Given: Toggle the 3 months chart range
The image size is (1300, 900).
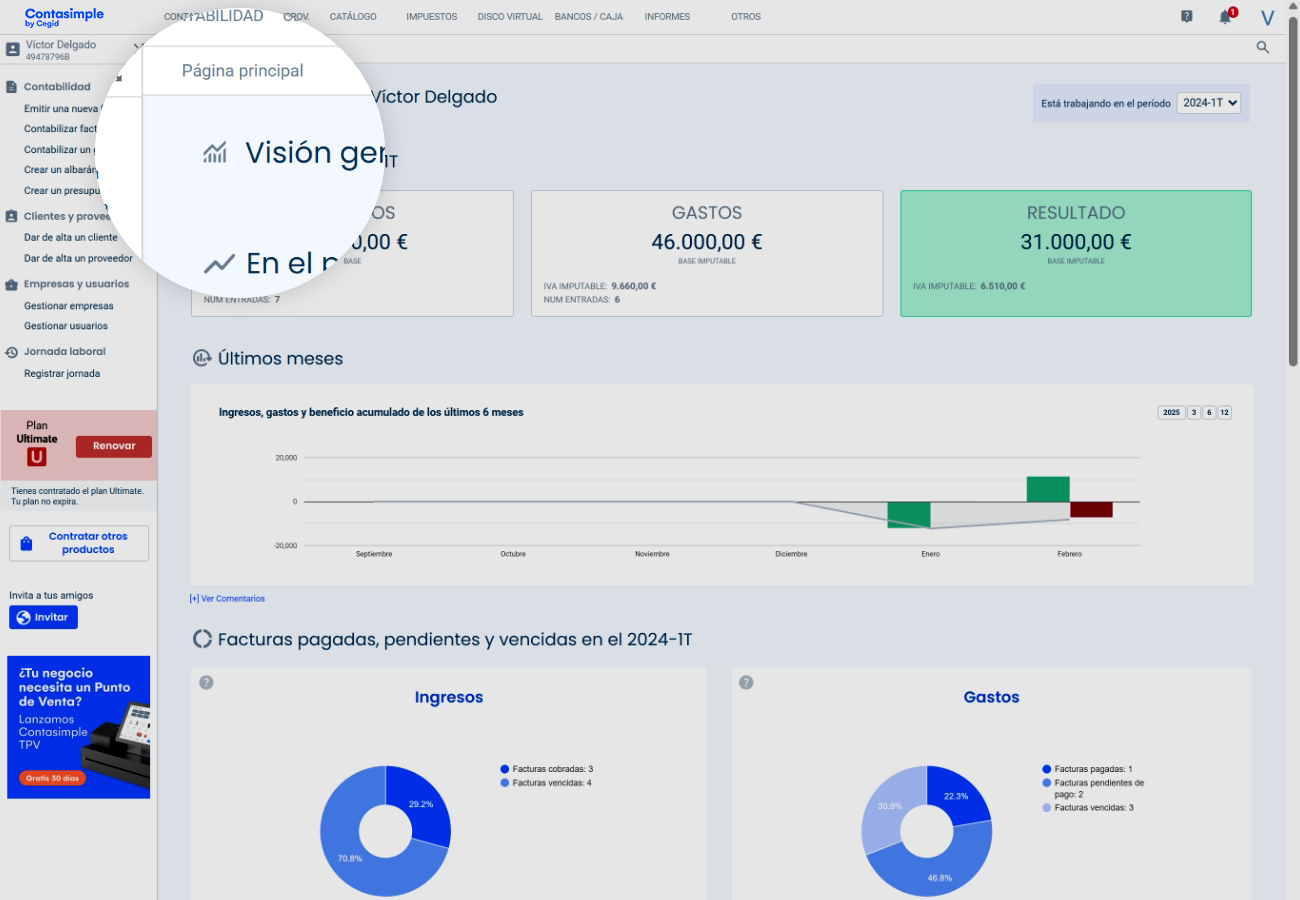Looking at the screenshot, I should (x=1194, y=412).
